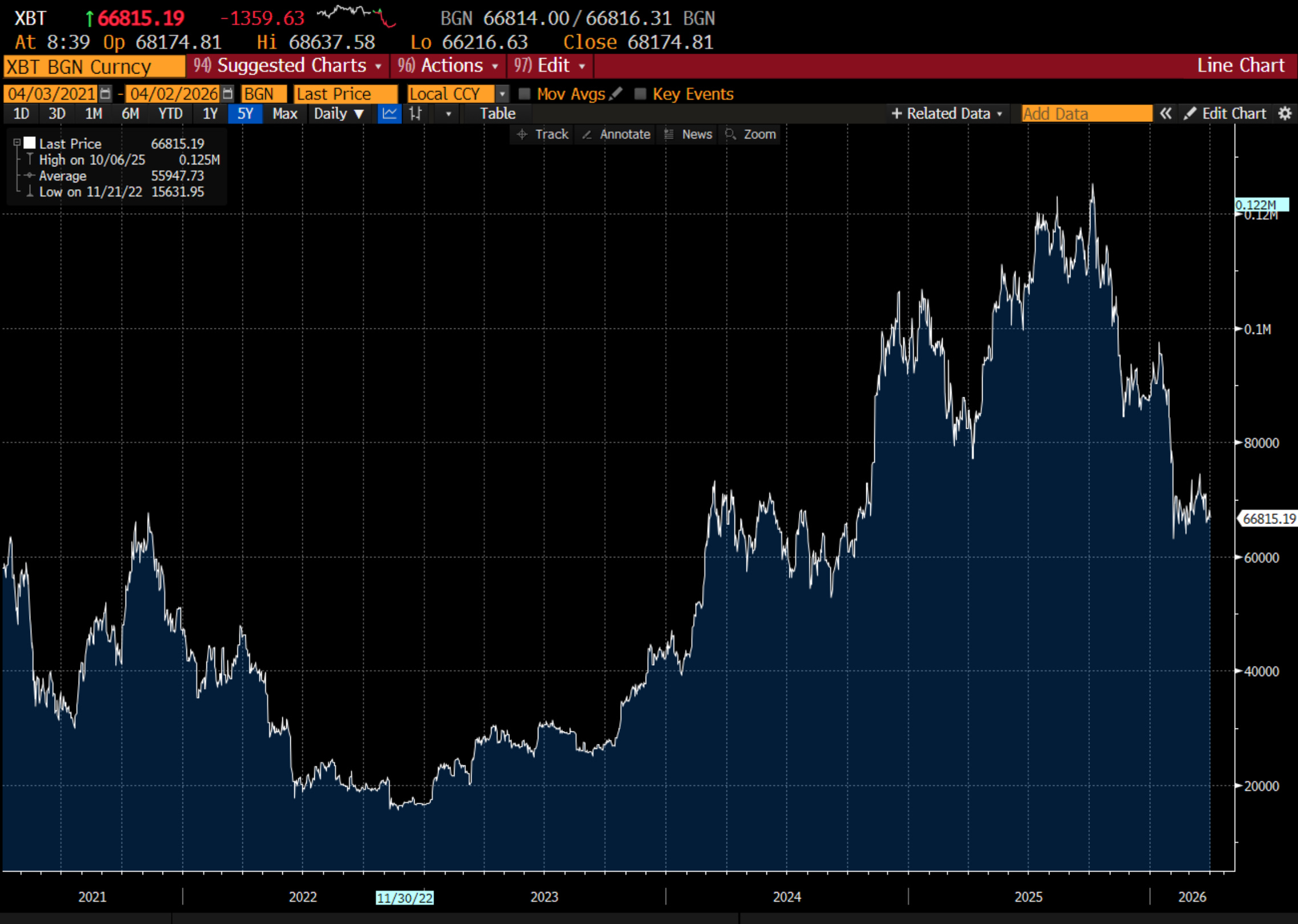Click the Table view button
This screenshot has width=1298, height=924.
pyautogui.click(x=497, y=113)
